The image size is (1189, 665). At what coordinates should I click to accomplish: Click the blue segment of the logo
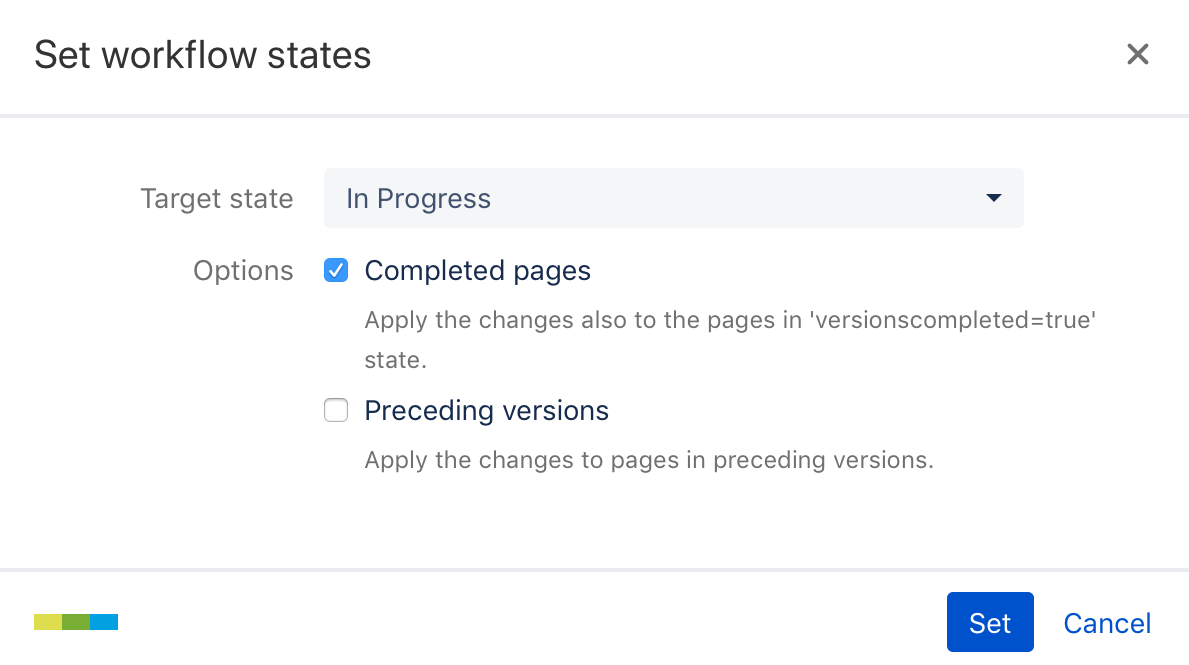104,622
